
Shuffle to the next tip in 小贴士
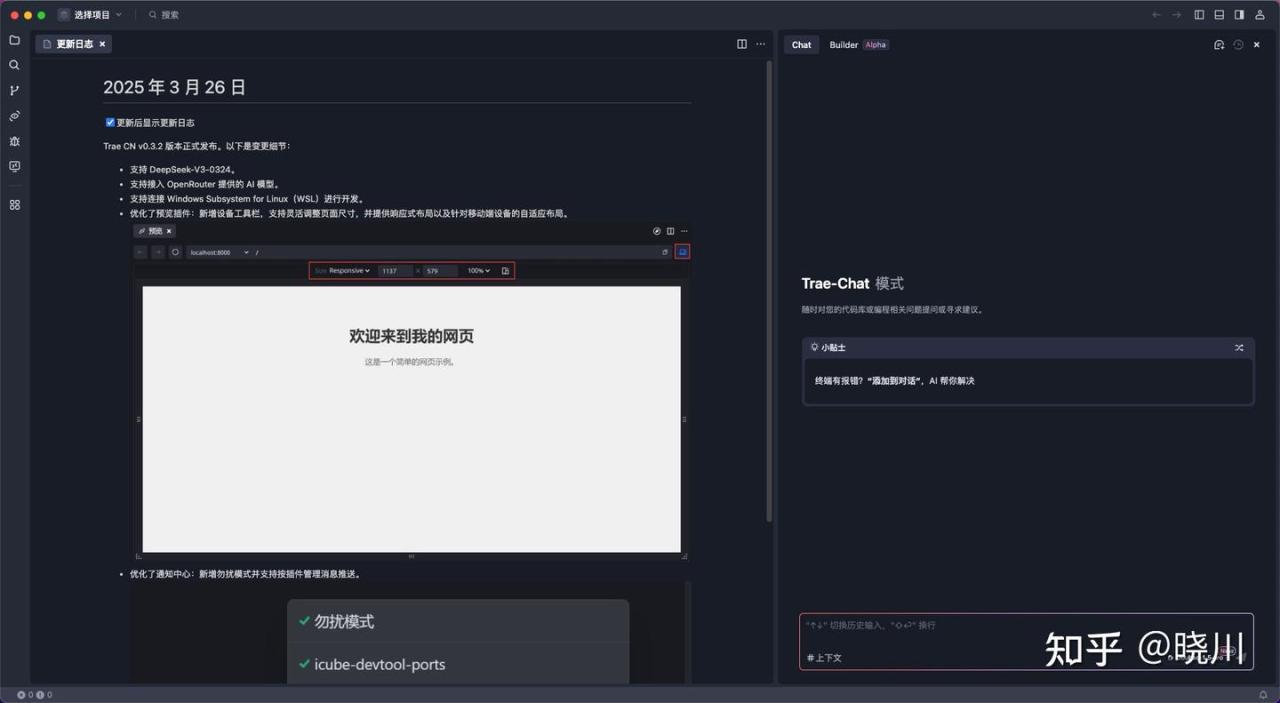1239,348
